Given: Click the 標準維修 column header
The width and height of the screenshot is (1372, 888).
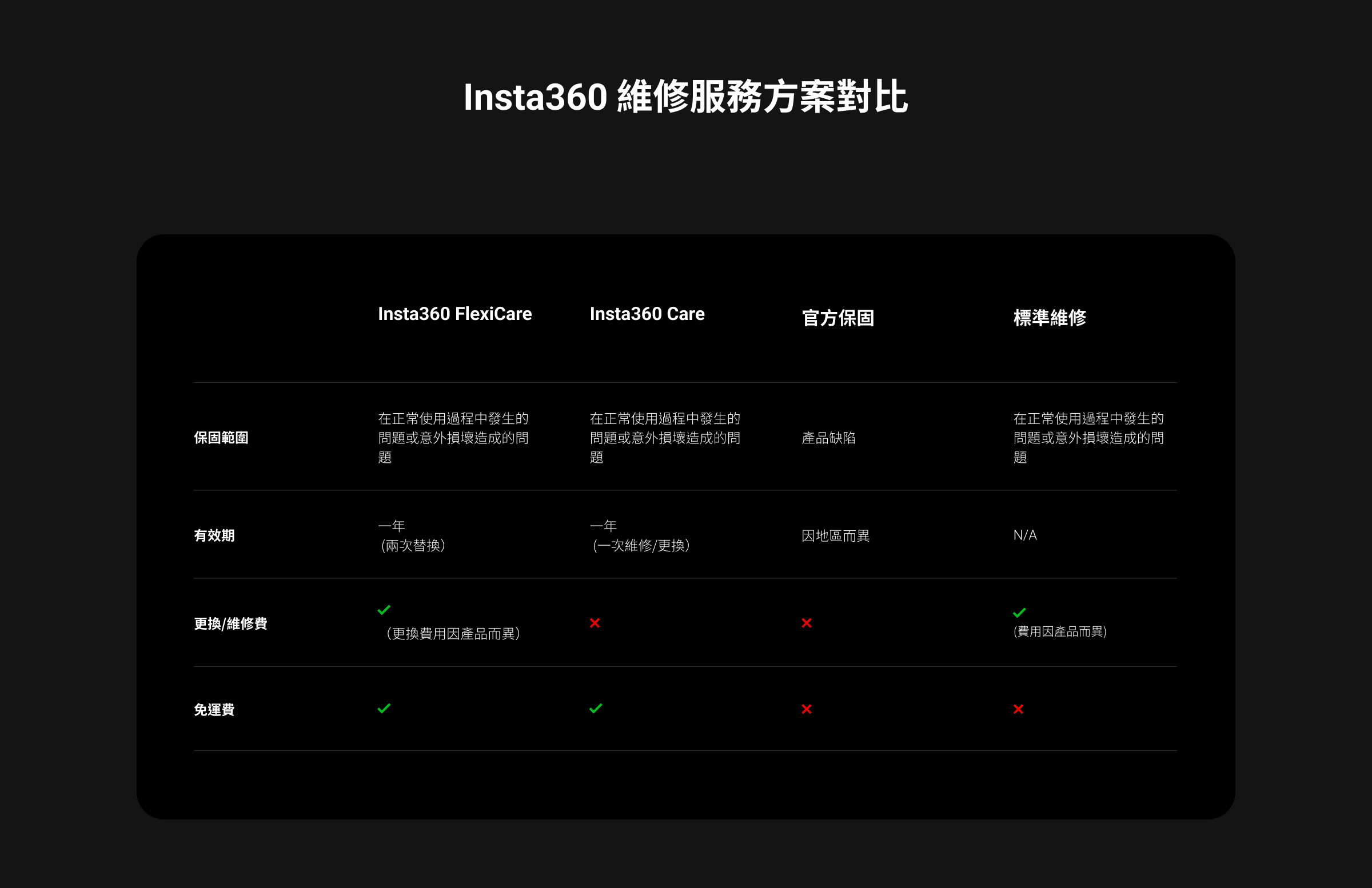Looking at the screenshot, I should tap(1049, 318).
